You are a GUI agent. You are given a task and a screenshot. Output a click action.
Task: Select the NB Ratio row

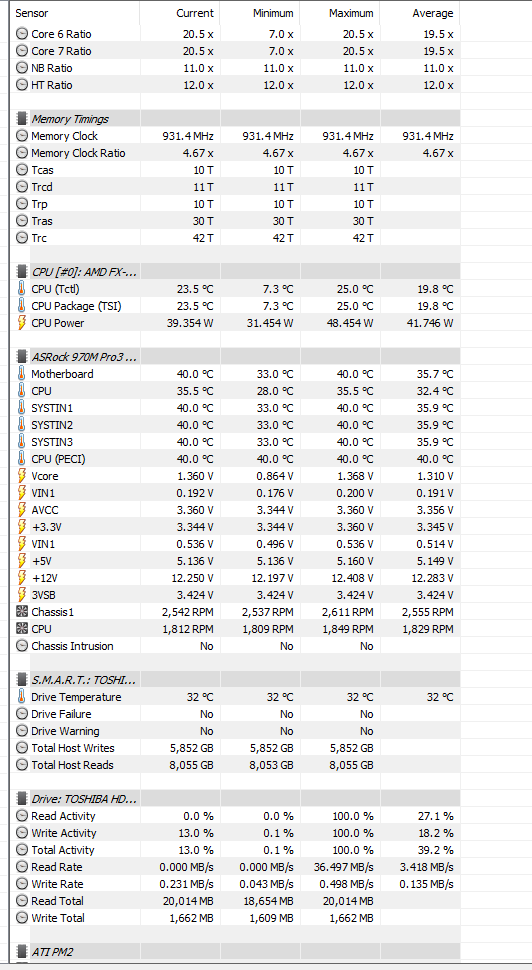(236, 68)
